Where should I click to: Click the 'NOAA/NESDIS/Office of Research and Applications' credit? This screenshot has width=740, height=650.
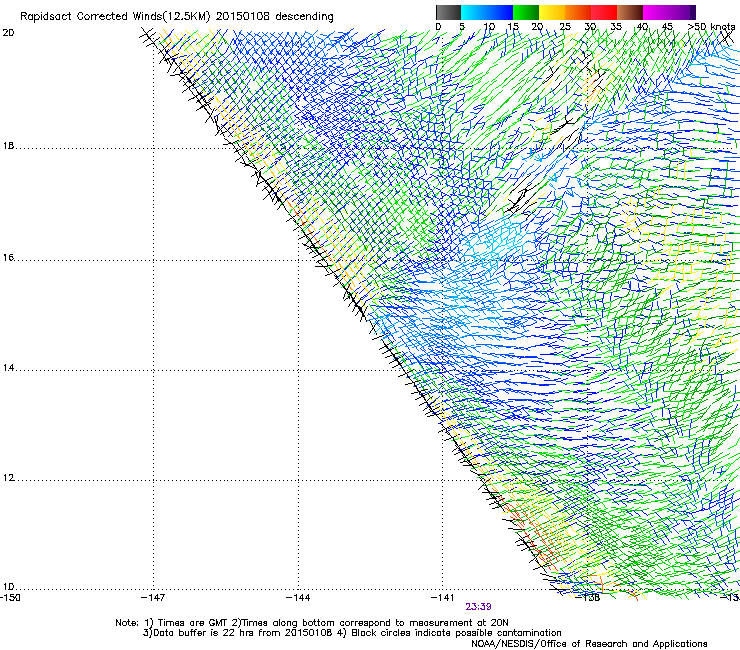(x=589, y=644)
